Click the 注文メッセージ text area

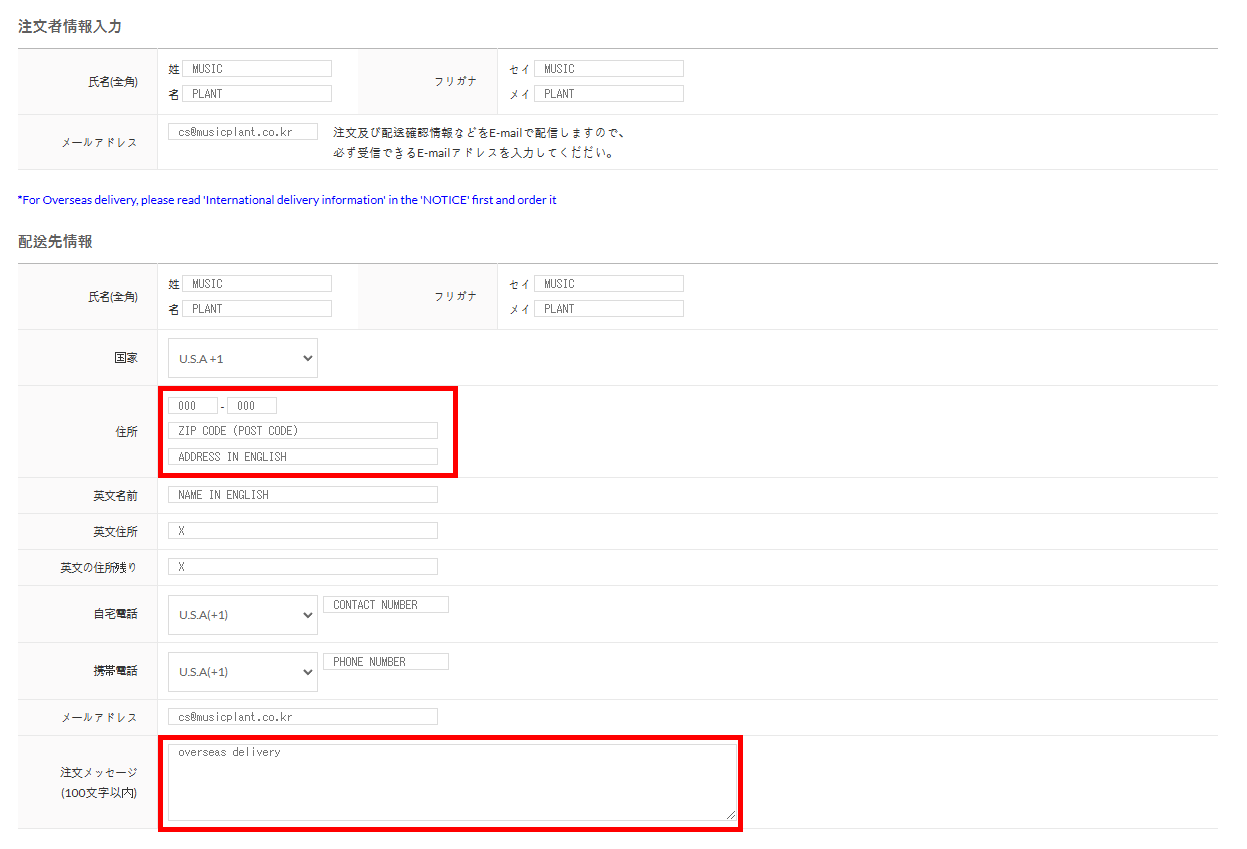pyautogui.click(x=452, y=782)
